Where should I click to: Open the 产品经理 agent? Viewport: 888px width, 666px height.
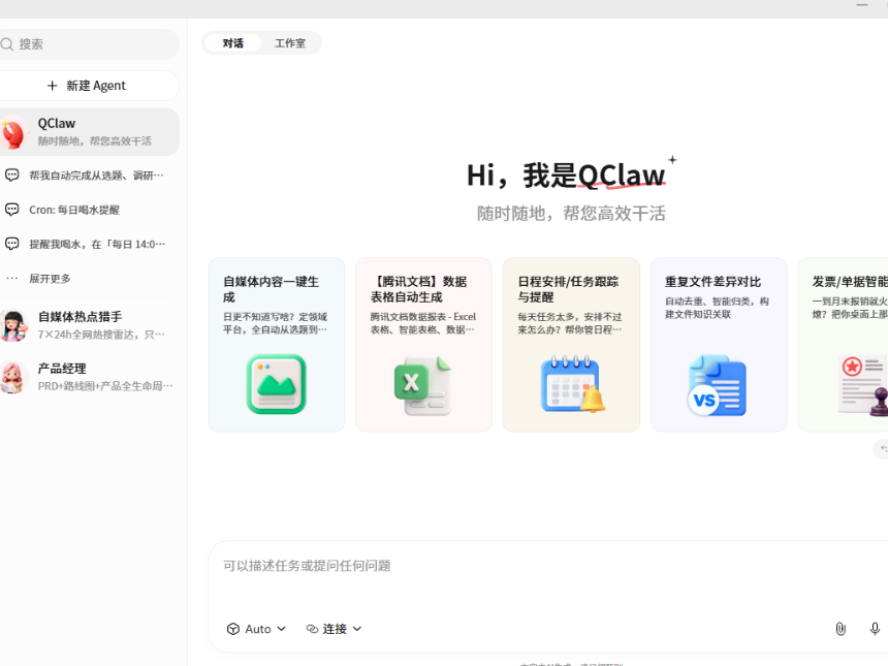point(89,377)
